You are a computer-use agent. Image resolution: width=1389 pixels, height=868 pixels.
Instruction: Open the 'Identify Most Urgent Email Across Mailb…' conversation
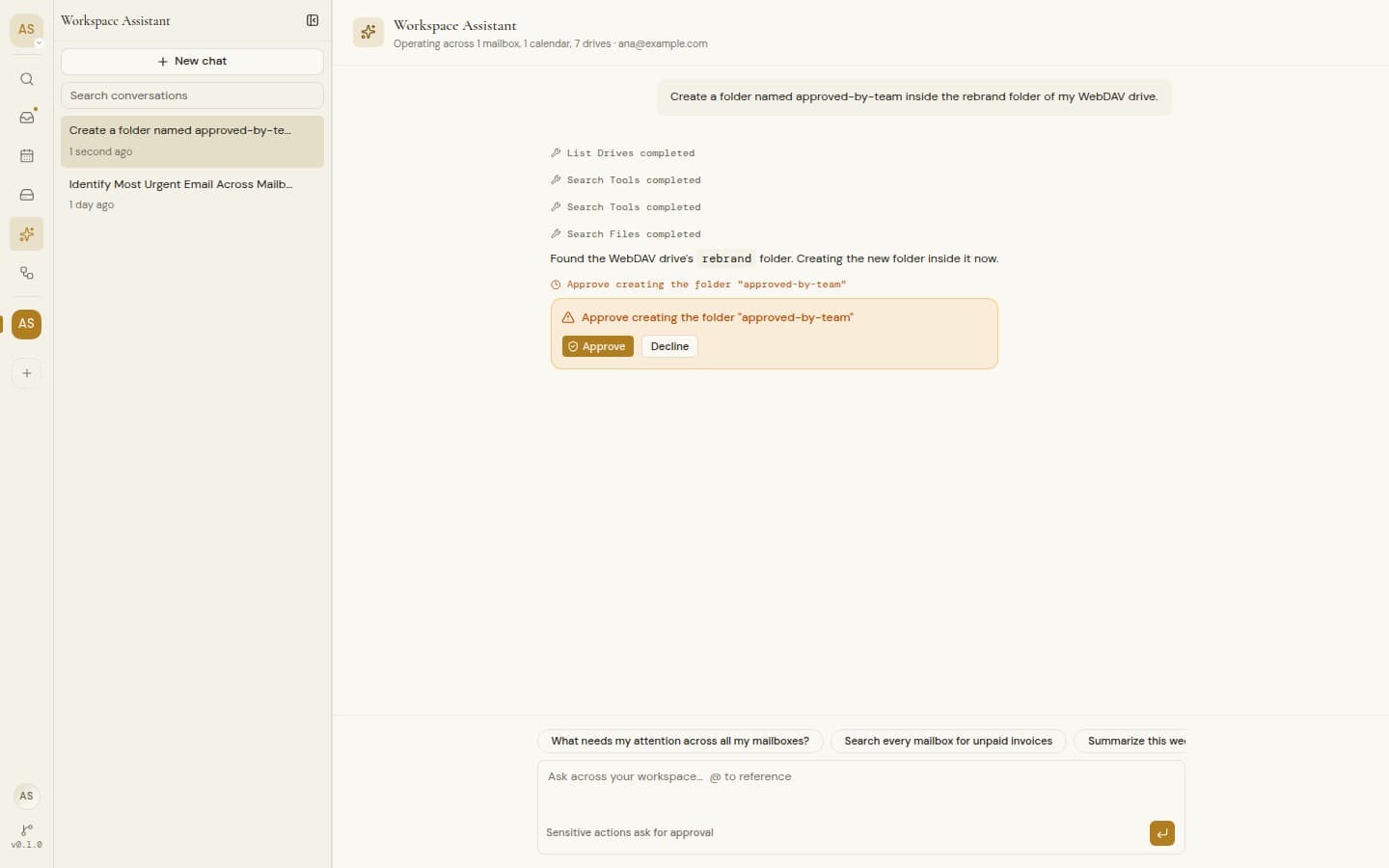coord(192,194)
